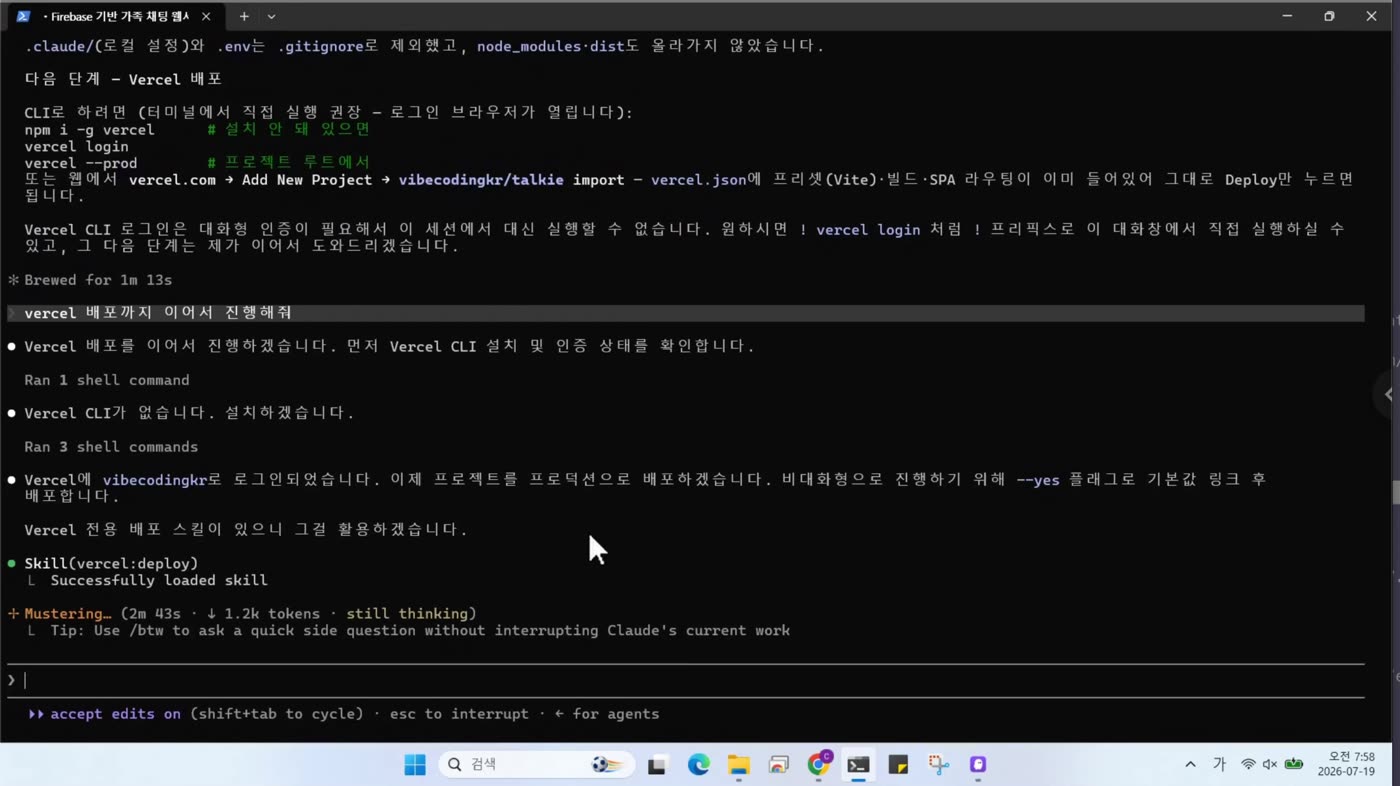
Task: Click the vercel.com text
Action: [x=172, y=180]
